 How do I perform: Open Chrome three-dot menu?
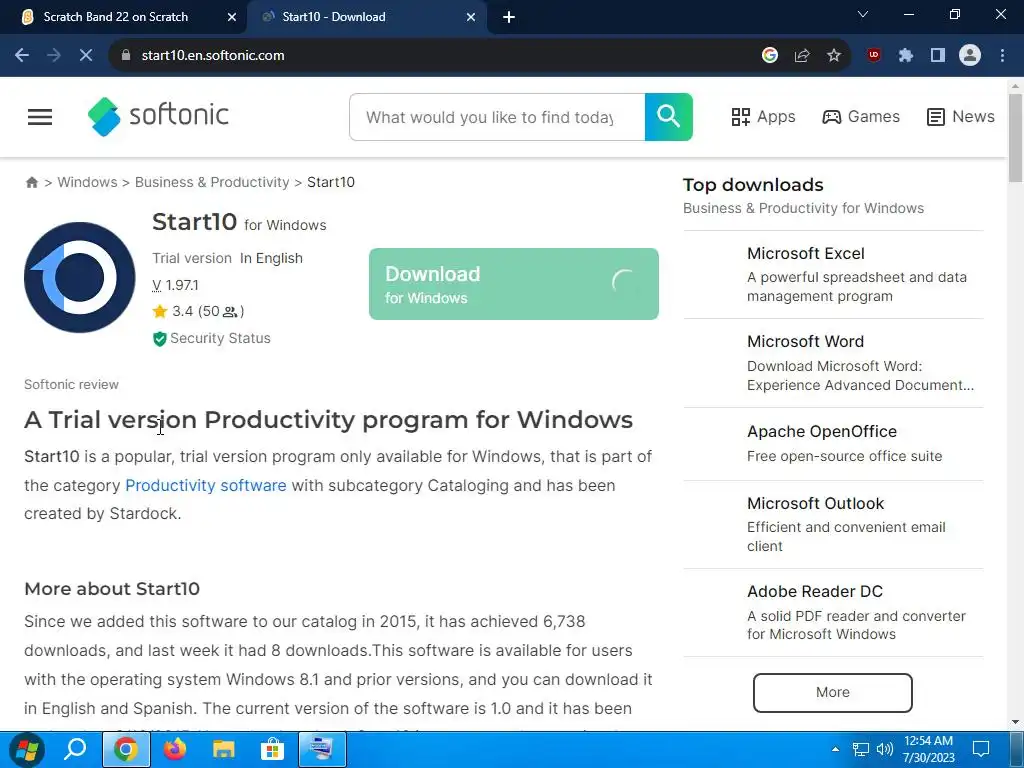pyautogui.click(x=1002, y=56)
